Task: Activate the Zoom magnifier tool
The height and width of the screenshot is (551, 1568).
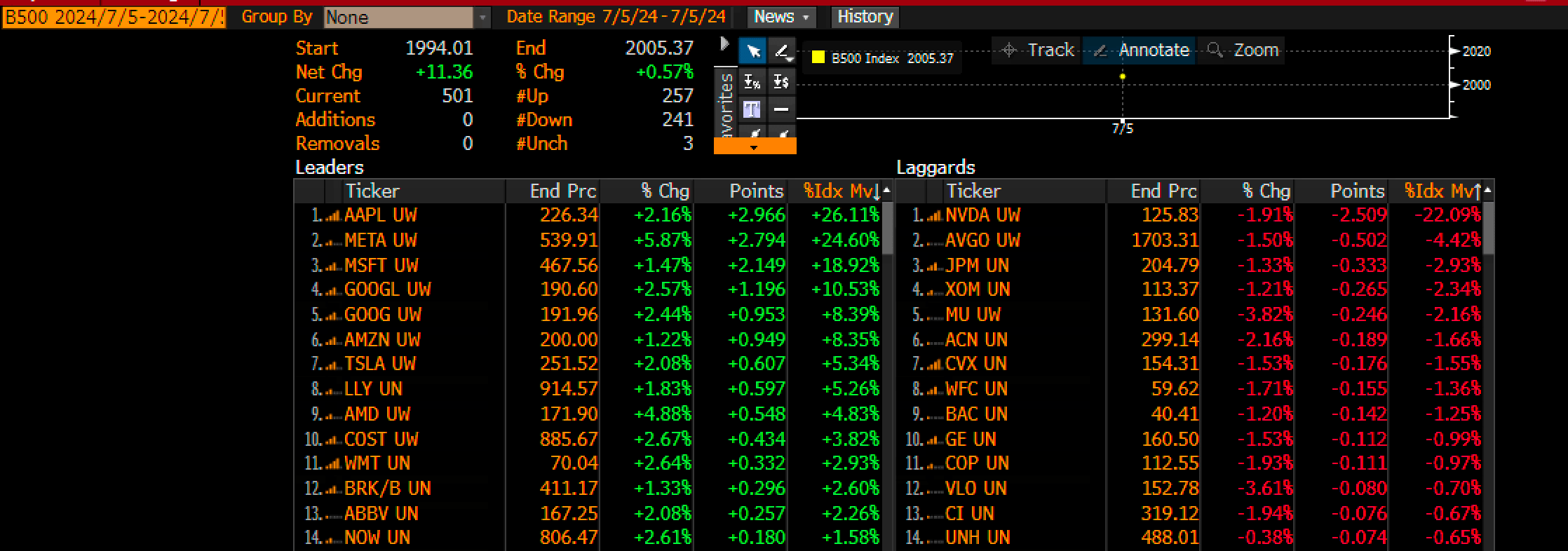Action: (1242, 50)
